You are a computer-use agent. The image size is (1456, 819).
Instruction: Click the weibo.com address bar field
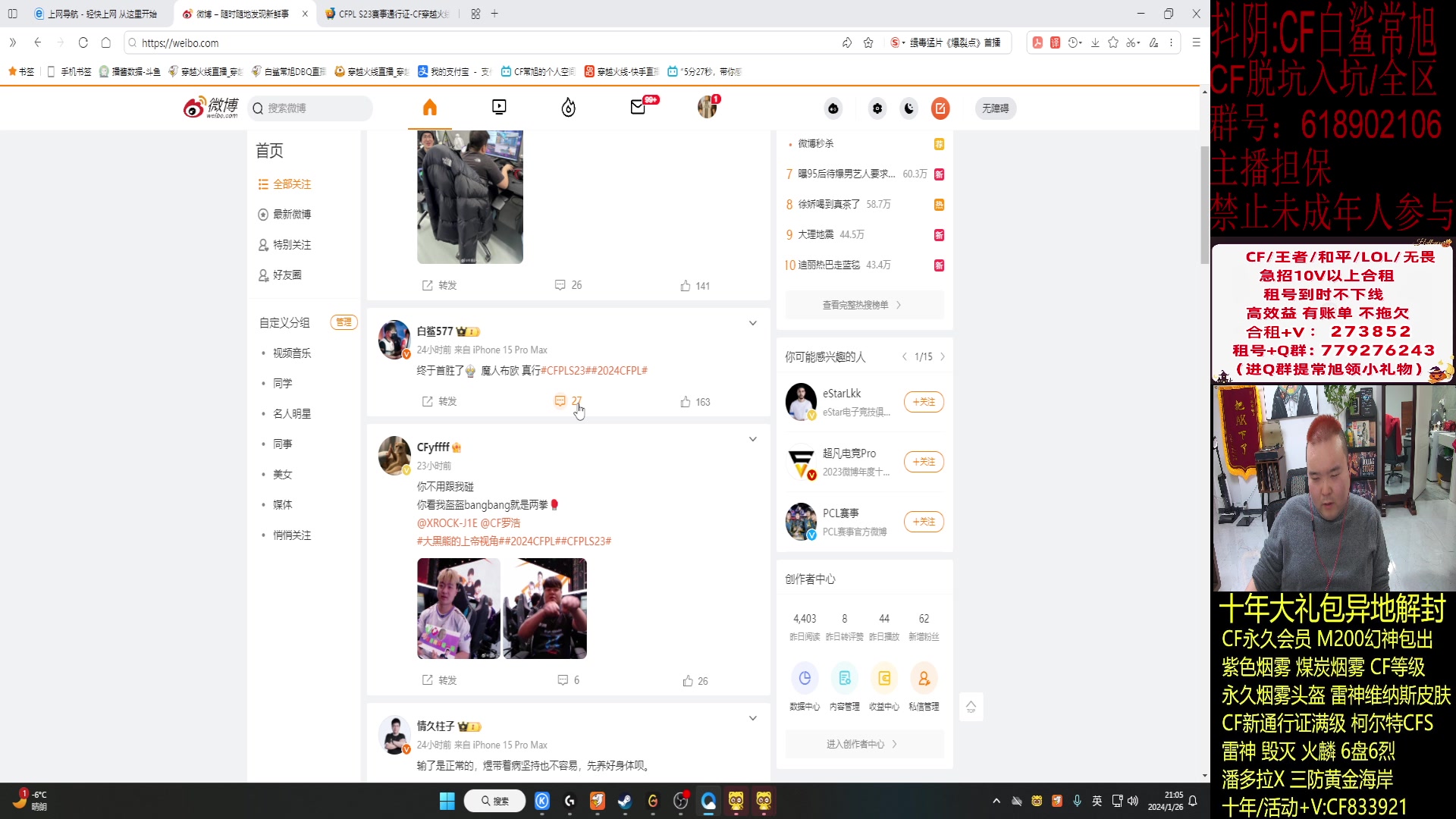tap(303, 42)
